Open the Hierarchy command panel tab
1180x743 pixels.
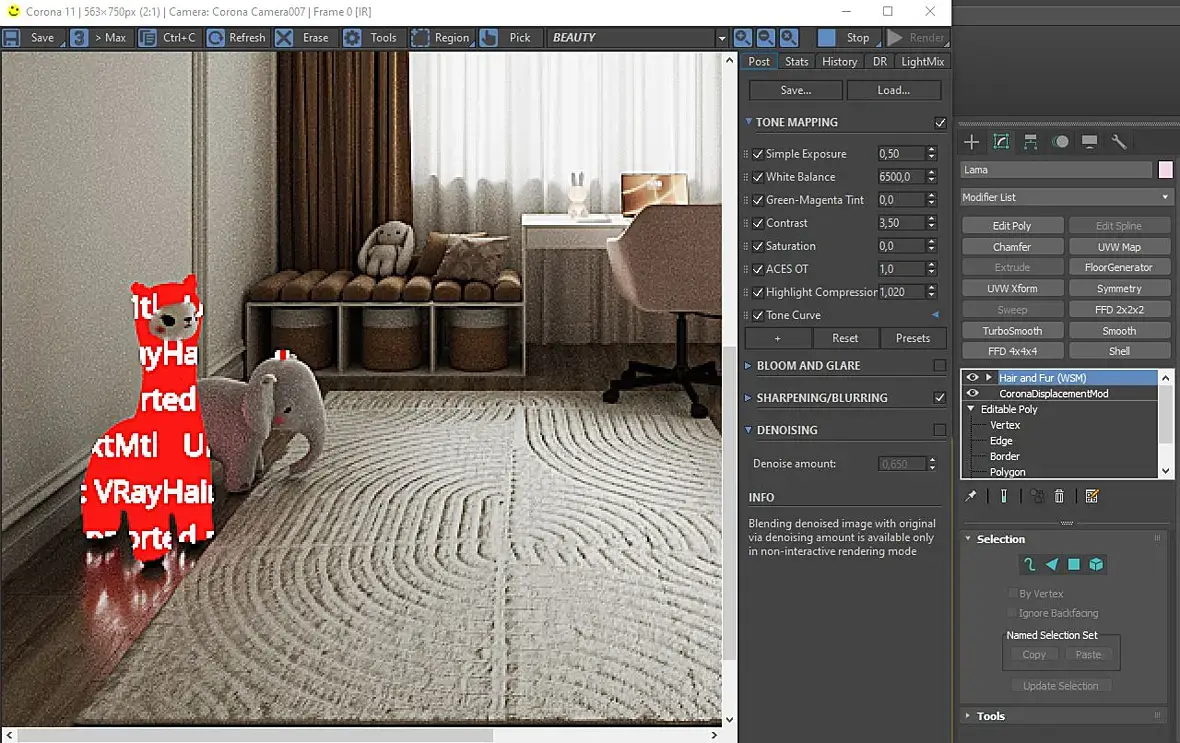click(1030, 142)
